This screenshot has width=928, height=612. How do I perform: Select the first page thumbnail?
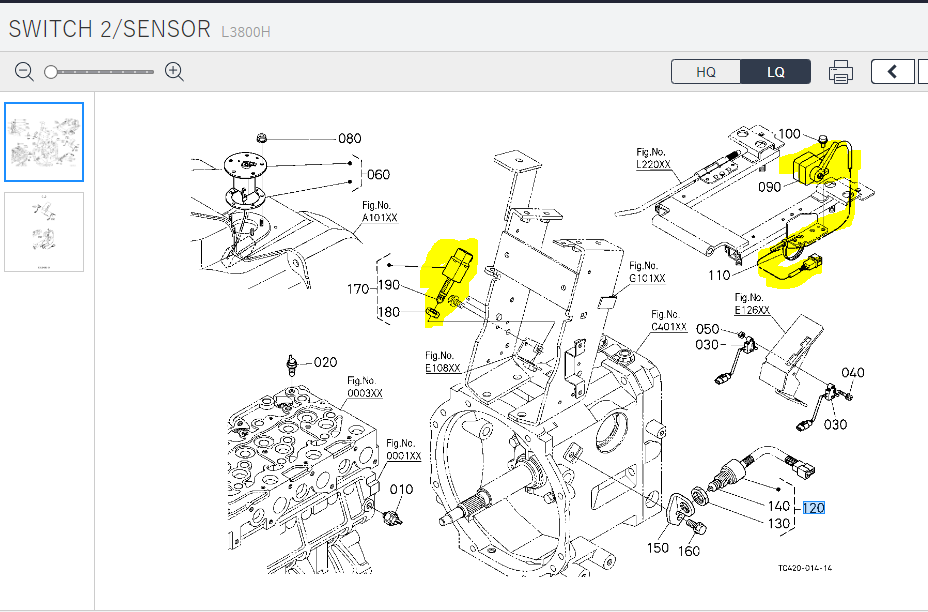pos(44,142)
